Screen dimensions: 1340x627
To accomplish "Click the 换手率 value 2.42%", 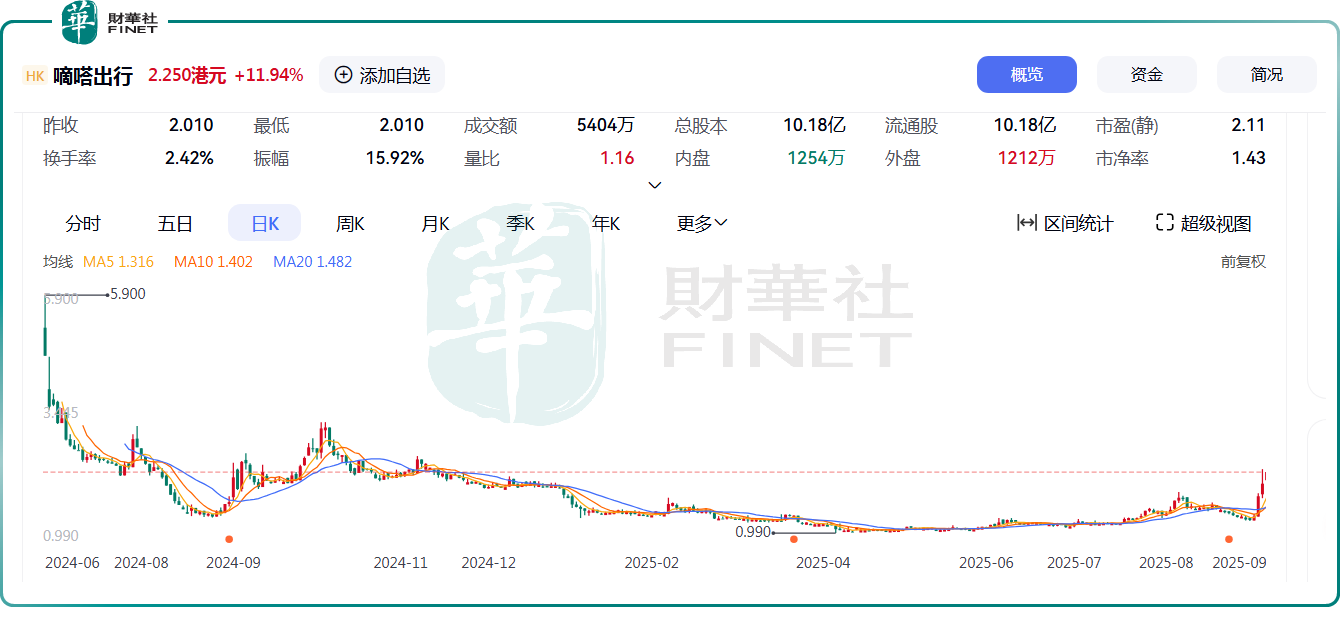I will click(191, 158).
